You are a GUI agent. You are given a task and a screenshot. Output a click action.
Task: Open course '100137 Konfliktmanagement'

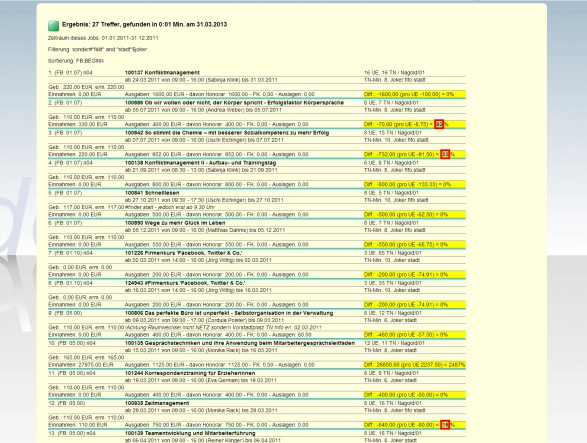point(162,73)
